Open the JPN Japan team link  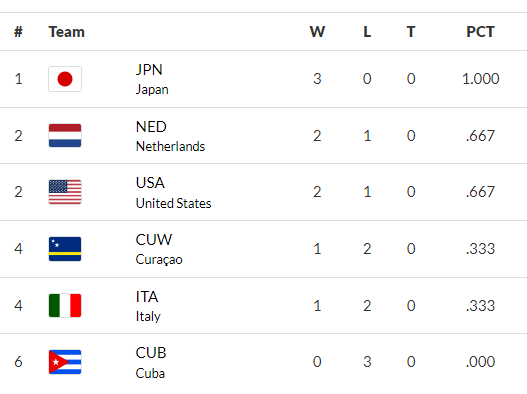(152, 79)
